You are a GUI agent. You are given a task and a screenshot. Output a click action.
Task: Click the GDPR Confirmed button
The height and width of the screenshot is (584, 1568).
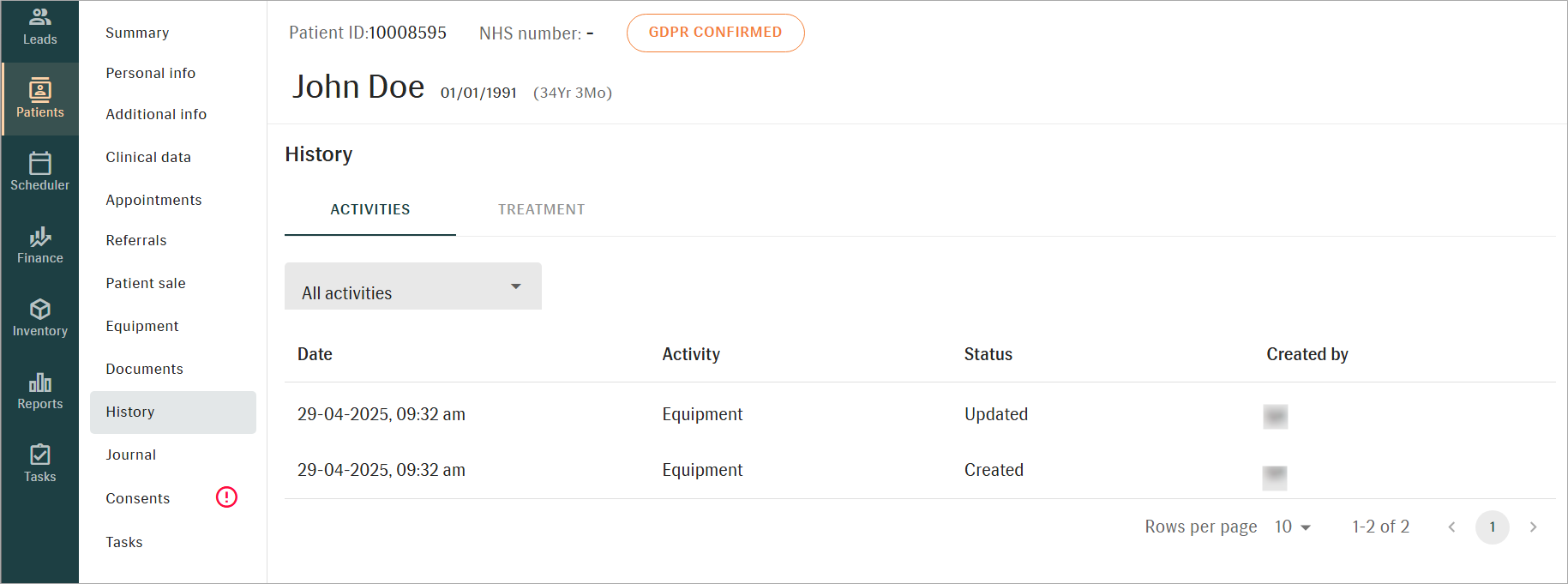[x=715, y=33]
